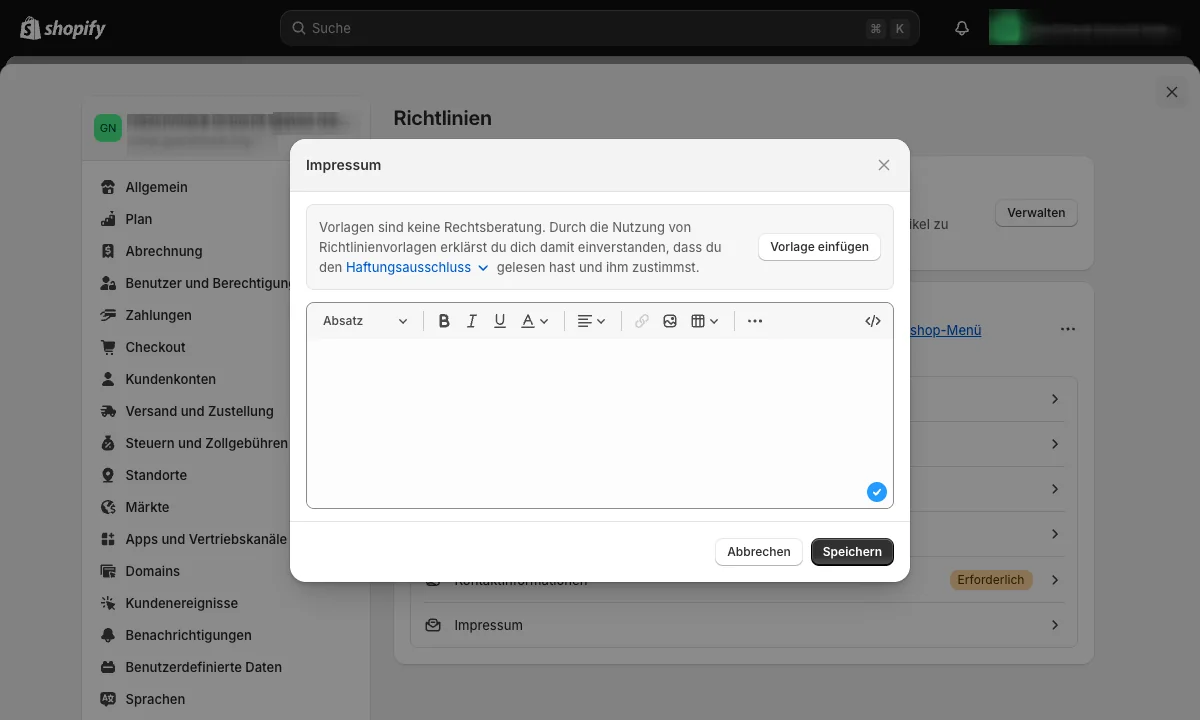Expand the text alignment dropdown
The image size is (1200, 720).
[x=591, y=321]
